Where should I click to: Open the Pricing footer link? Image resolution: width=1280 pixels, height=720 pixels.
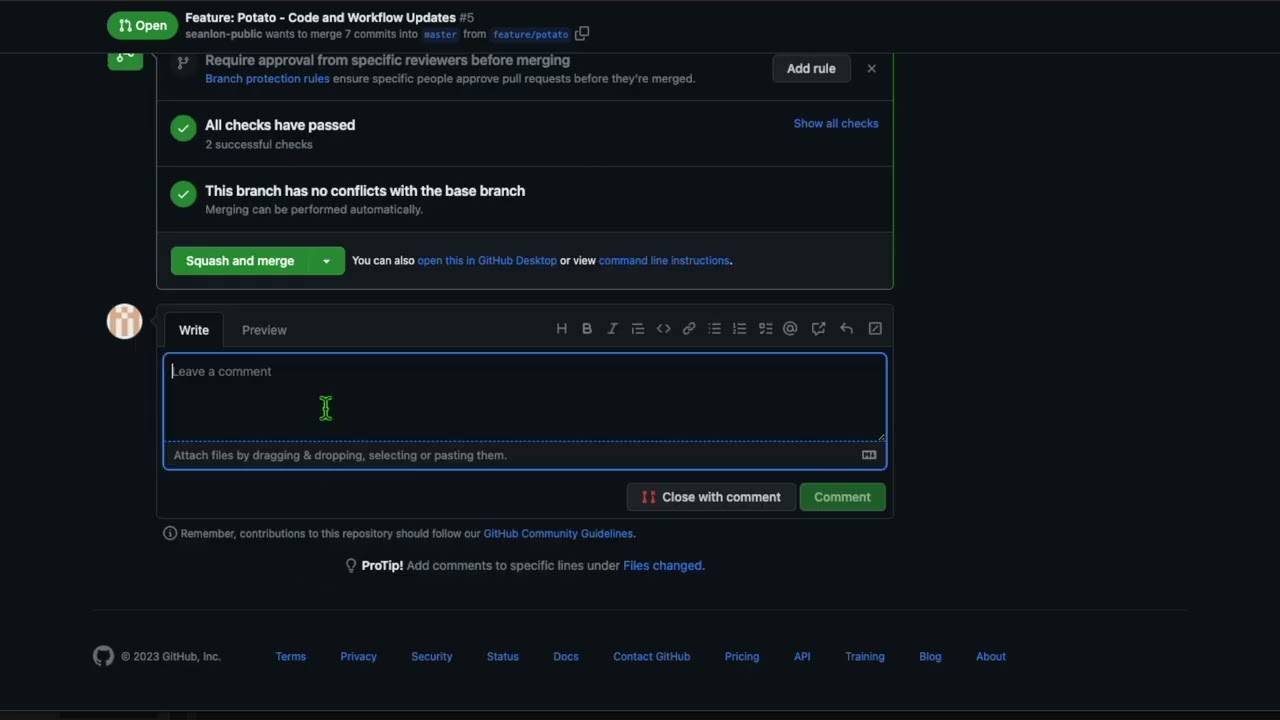(742, 657)
